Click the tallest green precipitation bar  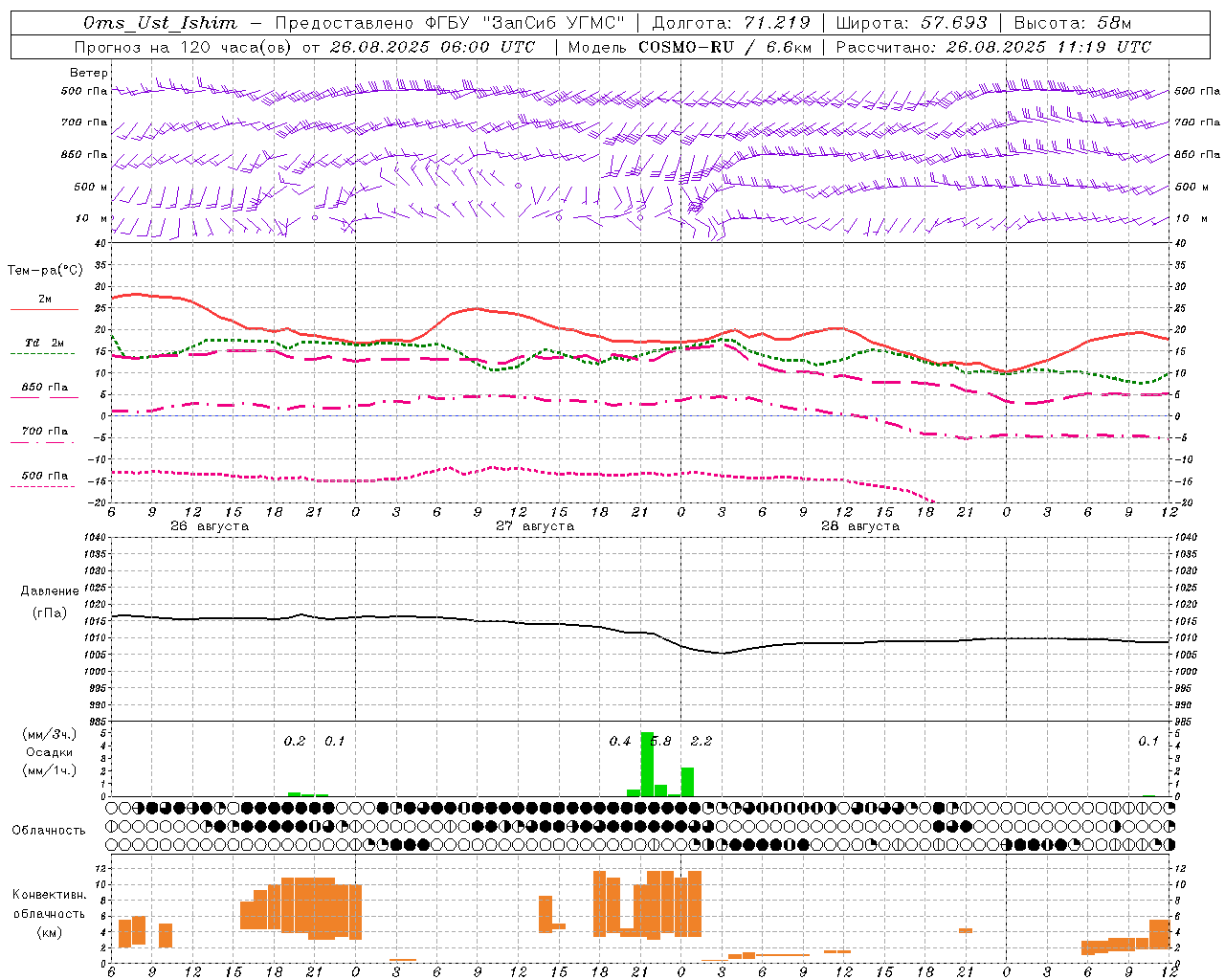[x=647, y=764]
